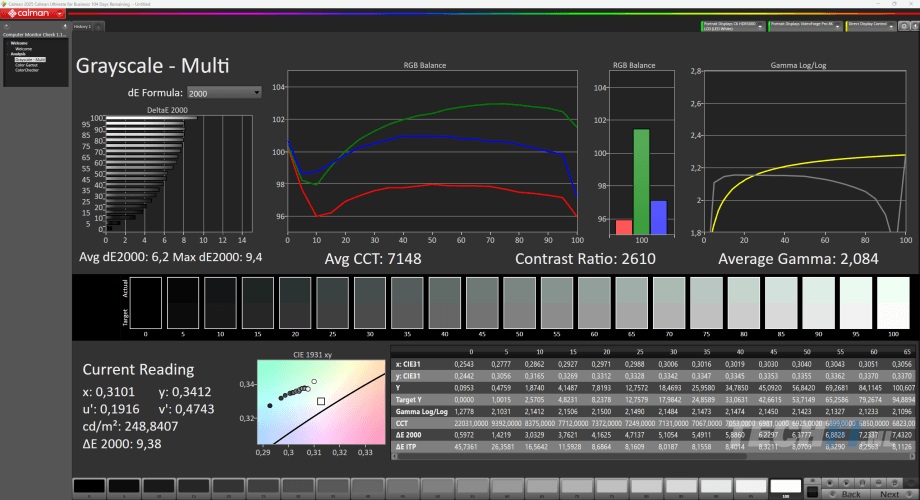
Task: Click the 'Computer Monitor Check 1.1...' workflow title
Action: [35, 35]
